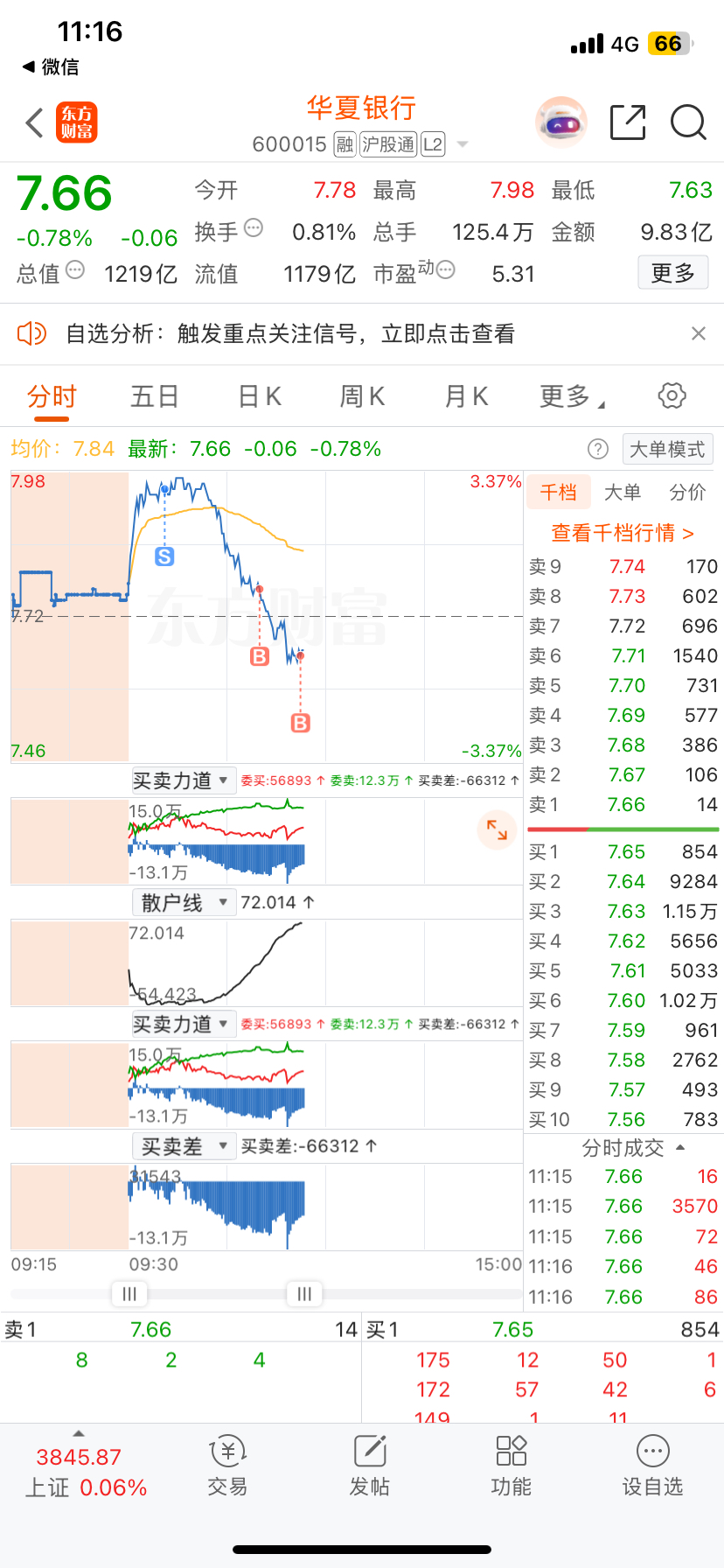Tap the expand chart fullscreen icon

click(497, 829)
